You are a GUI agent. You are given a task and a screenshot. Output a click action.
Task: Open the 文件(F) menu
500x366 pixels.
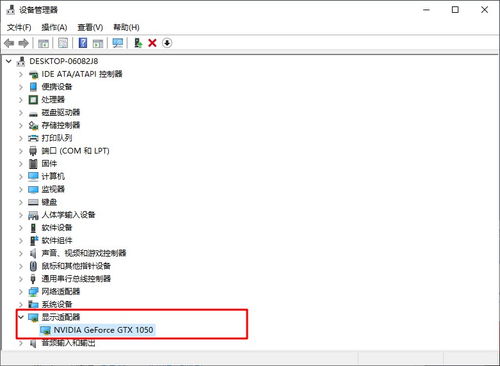pos(19,27)
